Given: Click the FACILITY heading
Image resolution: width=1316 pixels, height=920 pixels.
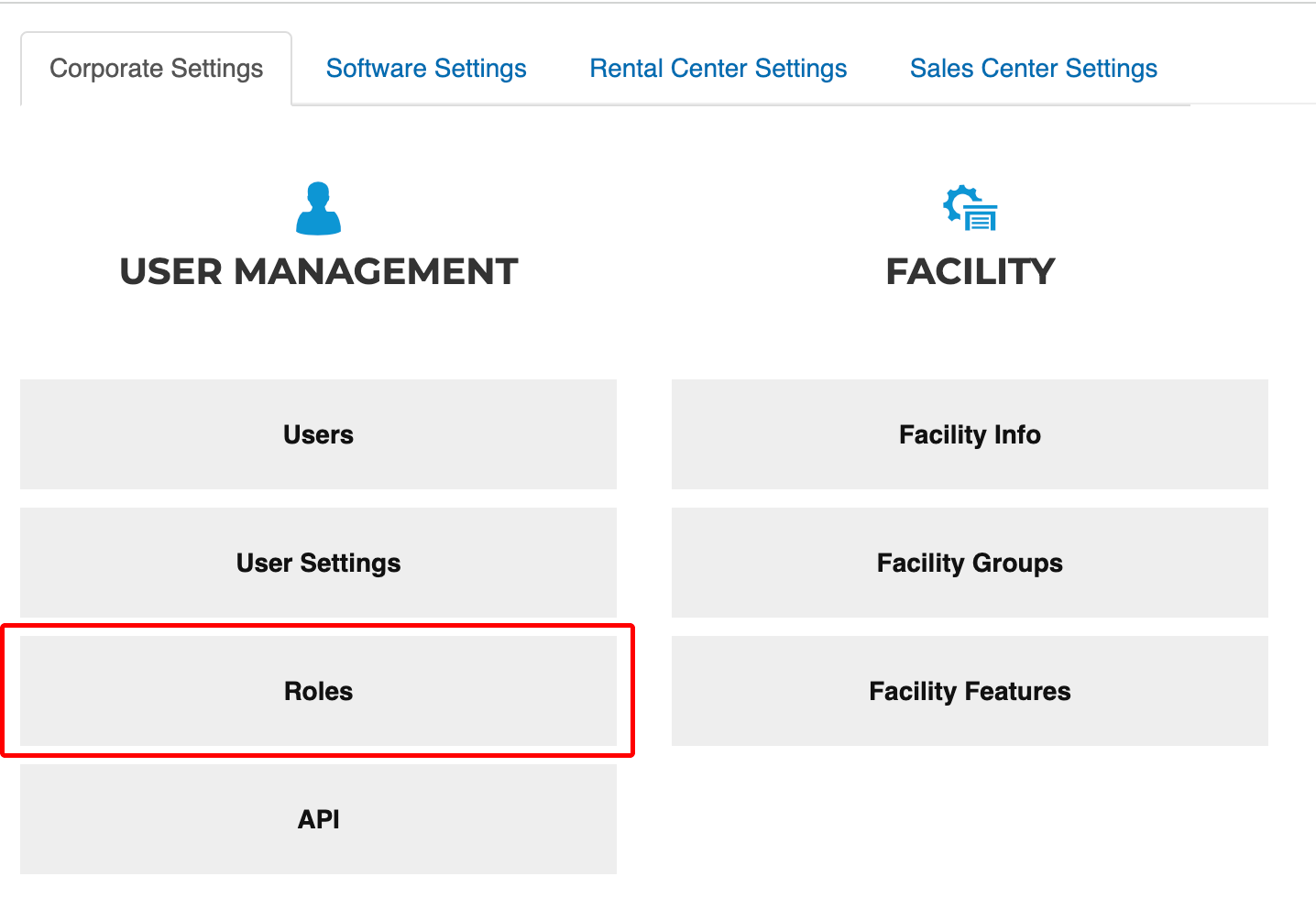Looking at the screenshot, I should click(x=971, y=271).
